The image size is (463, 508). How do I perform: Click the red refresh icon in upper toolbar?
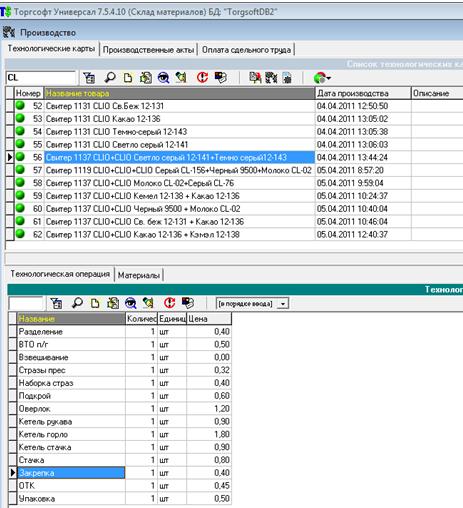202,78
